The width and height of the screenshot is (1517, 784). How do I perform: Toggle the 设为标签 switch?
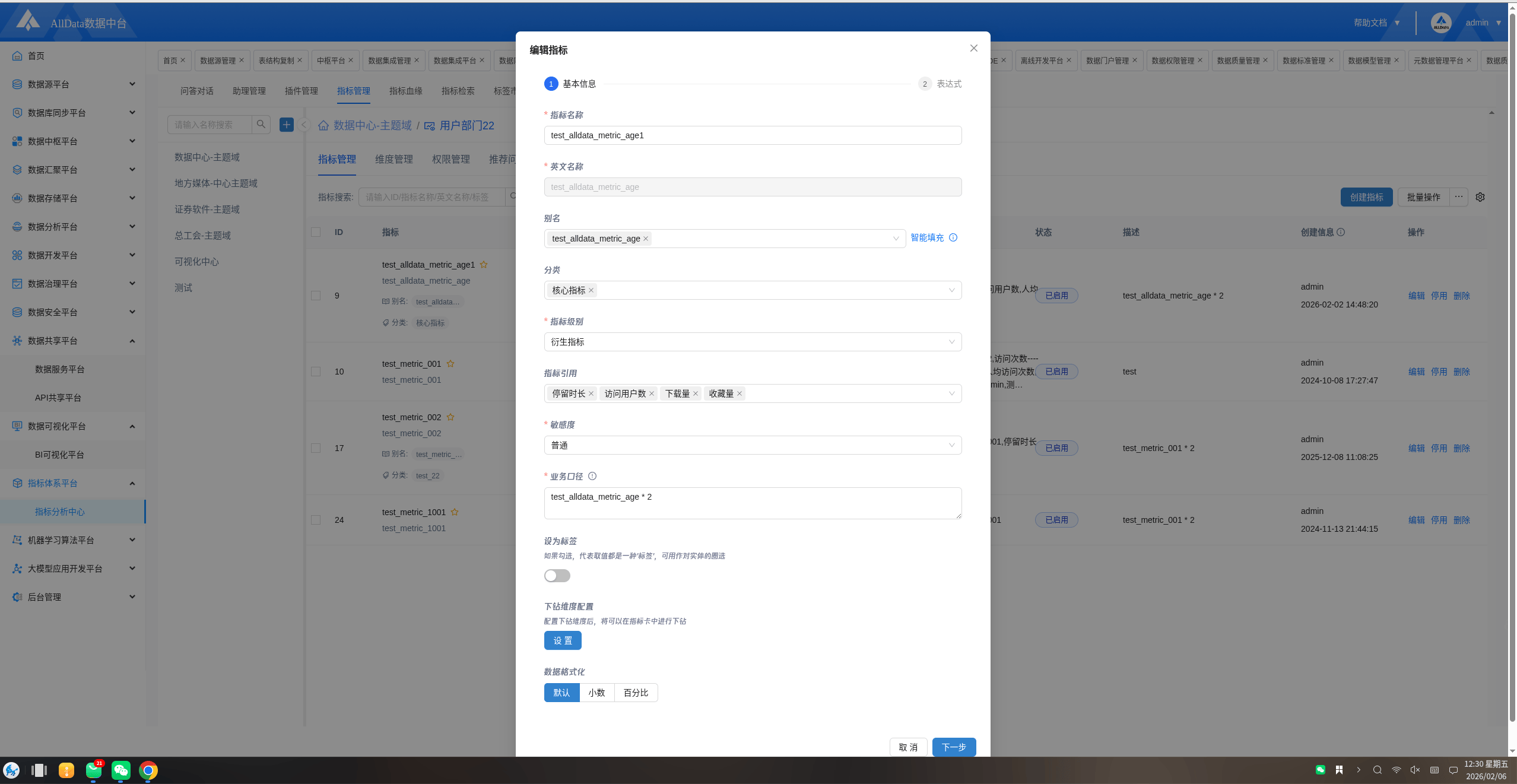557,576
